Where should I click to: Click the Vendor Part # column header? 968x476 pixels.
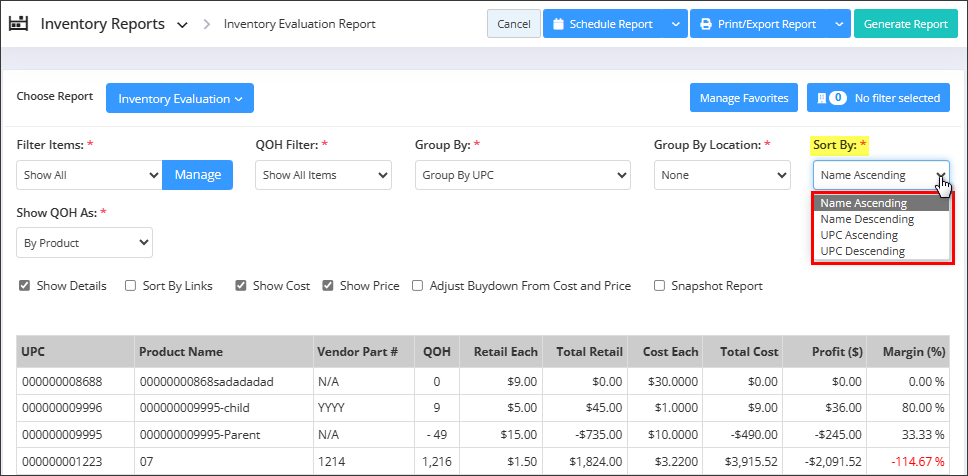(x=364, y=351)
